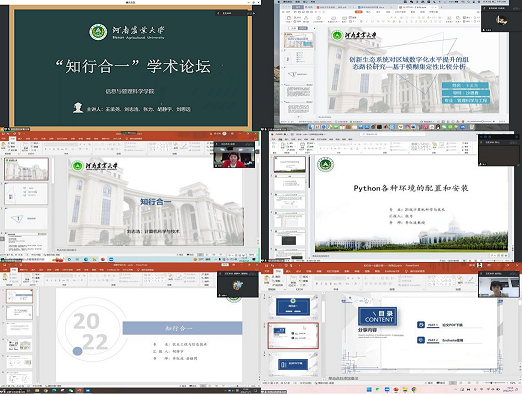Open File Explorer from the Windows 11 taskbar
The height and width of the screenshot is (394, 522).
coord(405,389)
